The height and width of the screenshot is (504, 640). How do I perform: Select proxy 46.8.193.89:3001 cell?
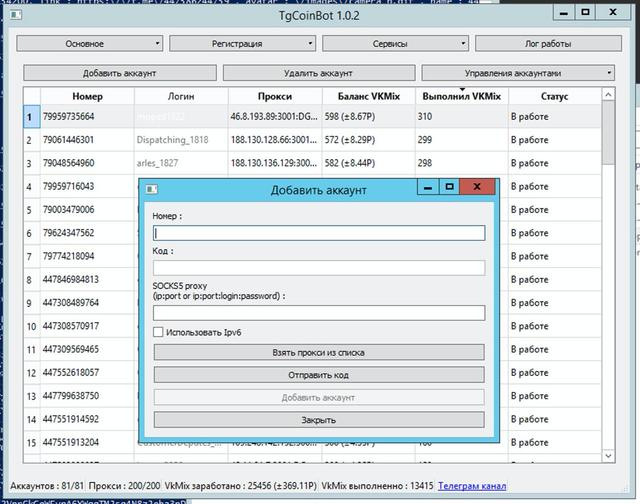[x=275, y=116]
